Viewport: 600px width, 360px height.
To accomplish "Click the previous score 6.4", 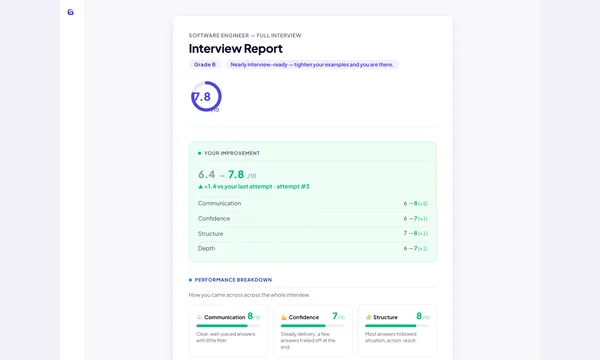I will [x=207, y=174].
